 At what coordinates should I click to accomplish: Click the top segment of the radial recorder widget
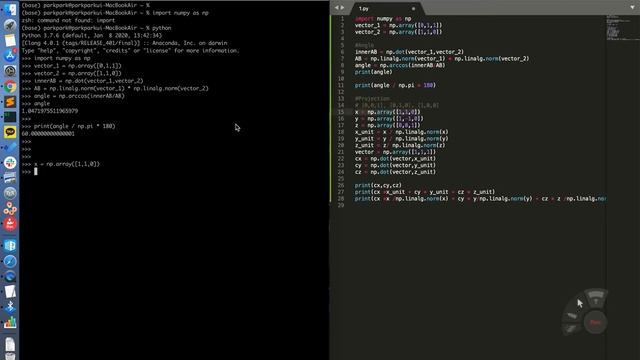click(596, 297)
